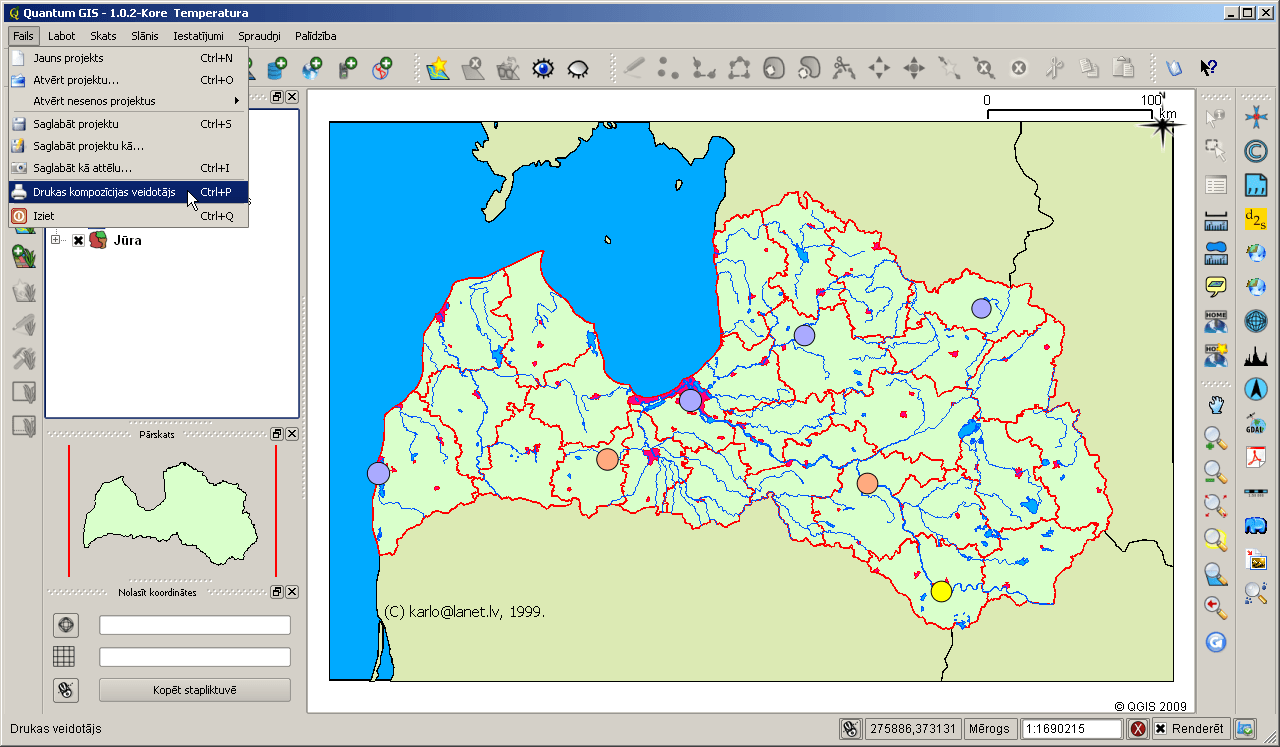Click the Refresh map icon
The height and width of the screenshot is (747, 1280).
(x=1216, y=641)
